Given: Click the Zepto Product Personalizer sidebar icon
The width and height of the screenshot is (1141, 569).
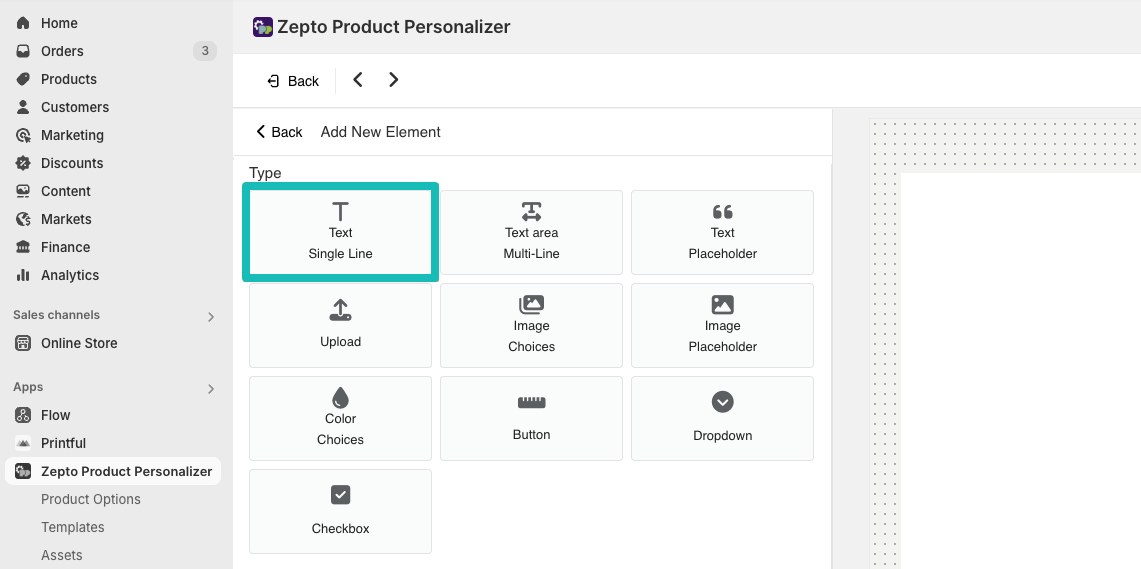Looking at the screenshot, I should point(23,471).
